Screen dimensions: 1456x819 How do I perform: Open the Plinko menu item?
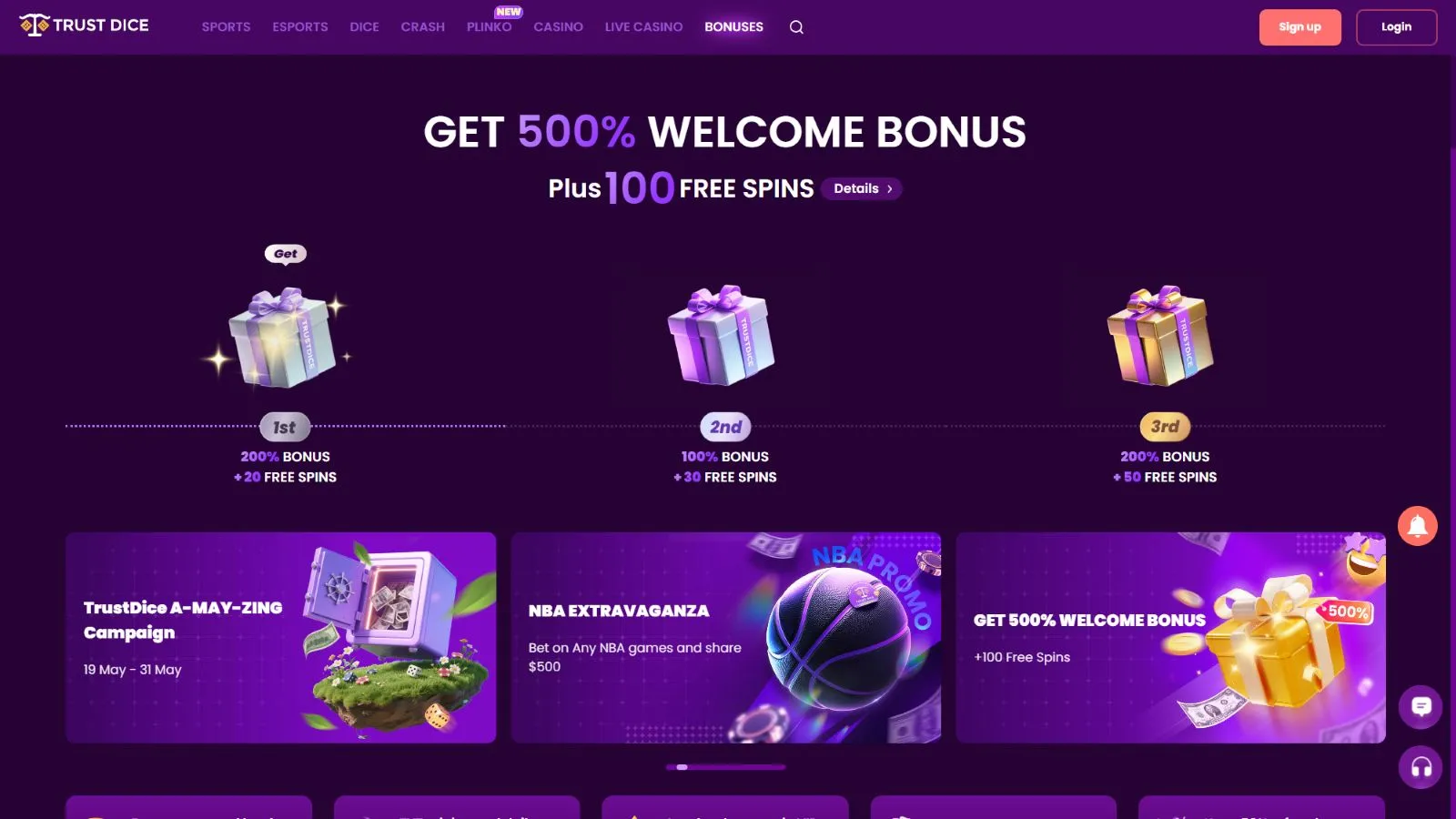coord(490,27)
